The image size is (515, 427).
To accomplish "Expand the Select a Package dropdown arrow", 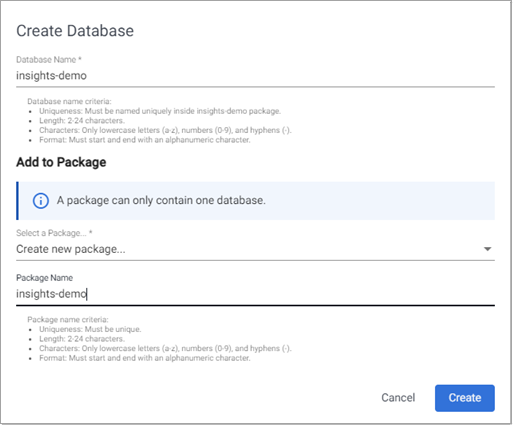I will 487,249.
